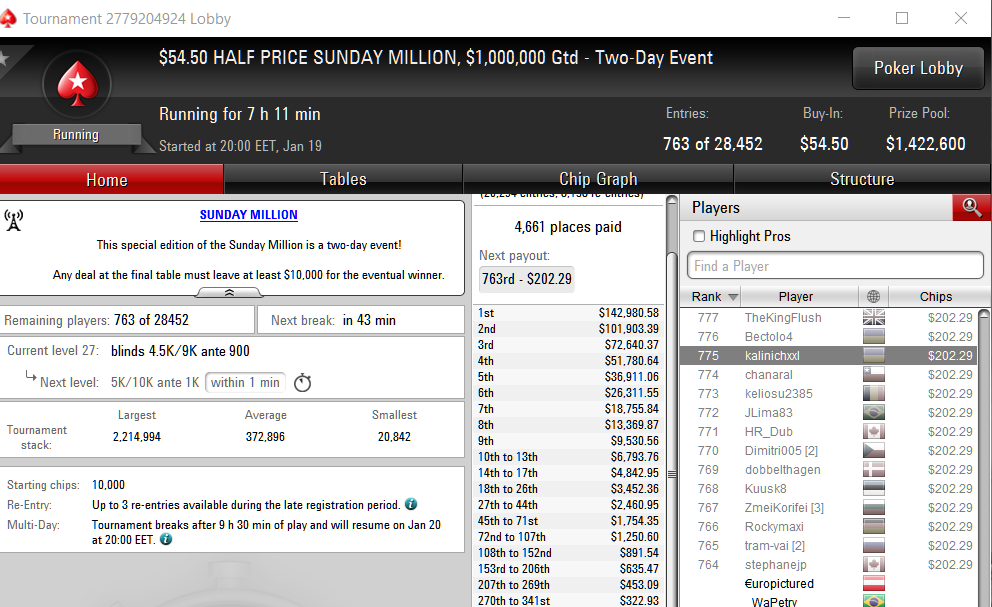Click the broadcast antenna icon
Screen dimensions: 992x607
[13, 220]
